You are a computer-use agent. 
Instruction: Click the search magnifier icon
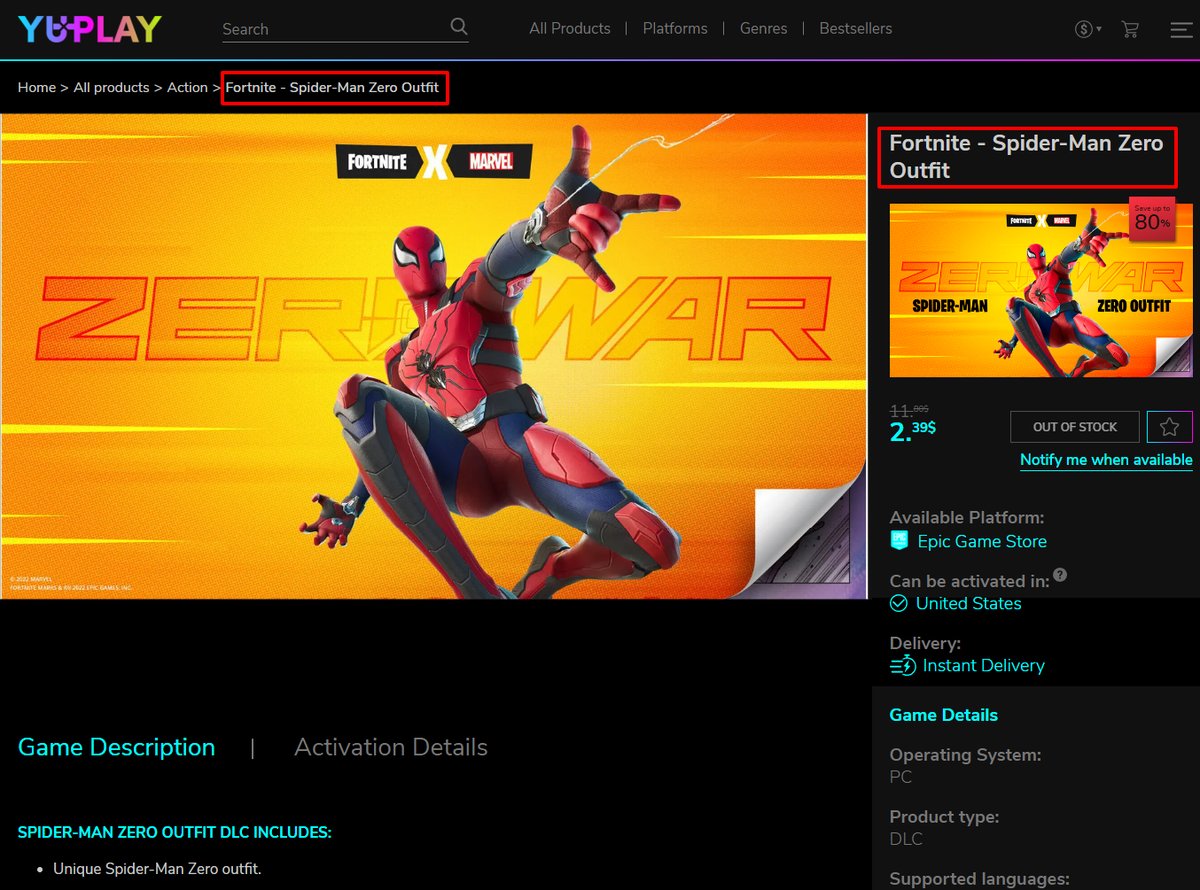(x=459, y=27)
